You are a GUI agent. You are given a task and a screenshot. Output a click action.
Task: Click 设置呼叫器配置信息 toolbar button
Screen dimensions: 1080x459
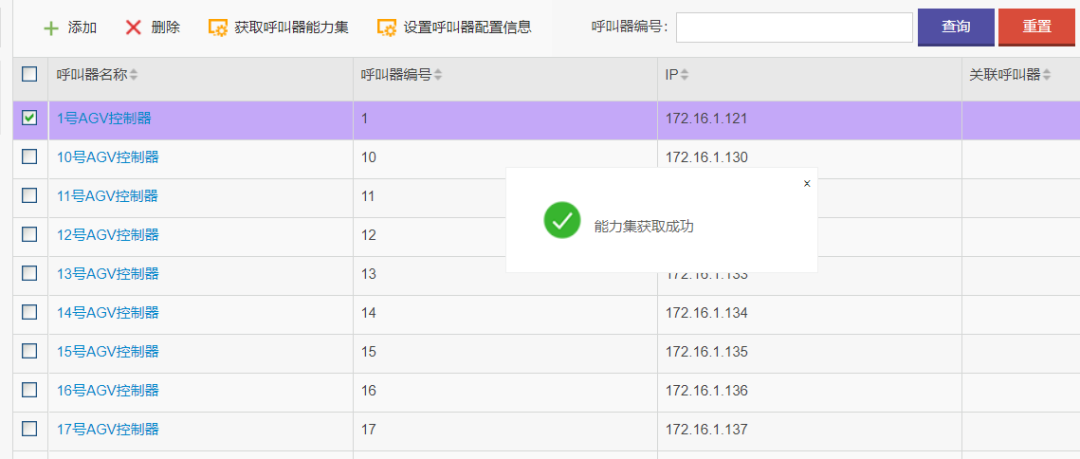coord(455,28)
